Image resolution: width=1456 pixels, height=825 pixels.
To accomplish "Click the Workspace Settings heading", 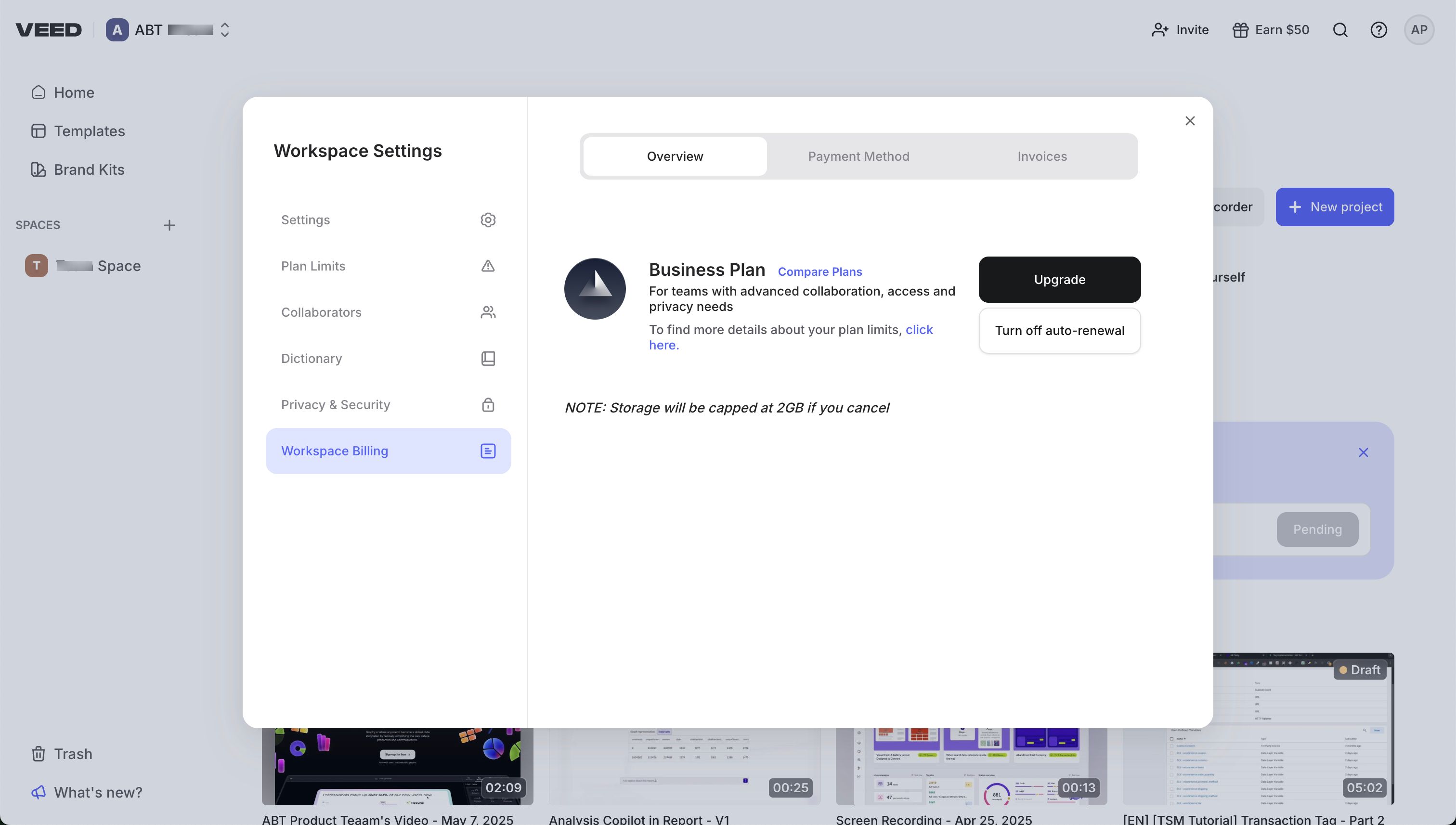I will (358, 151).
